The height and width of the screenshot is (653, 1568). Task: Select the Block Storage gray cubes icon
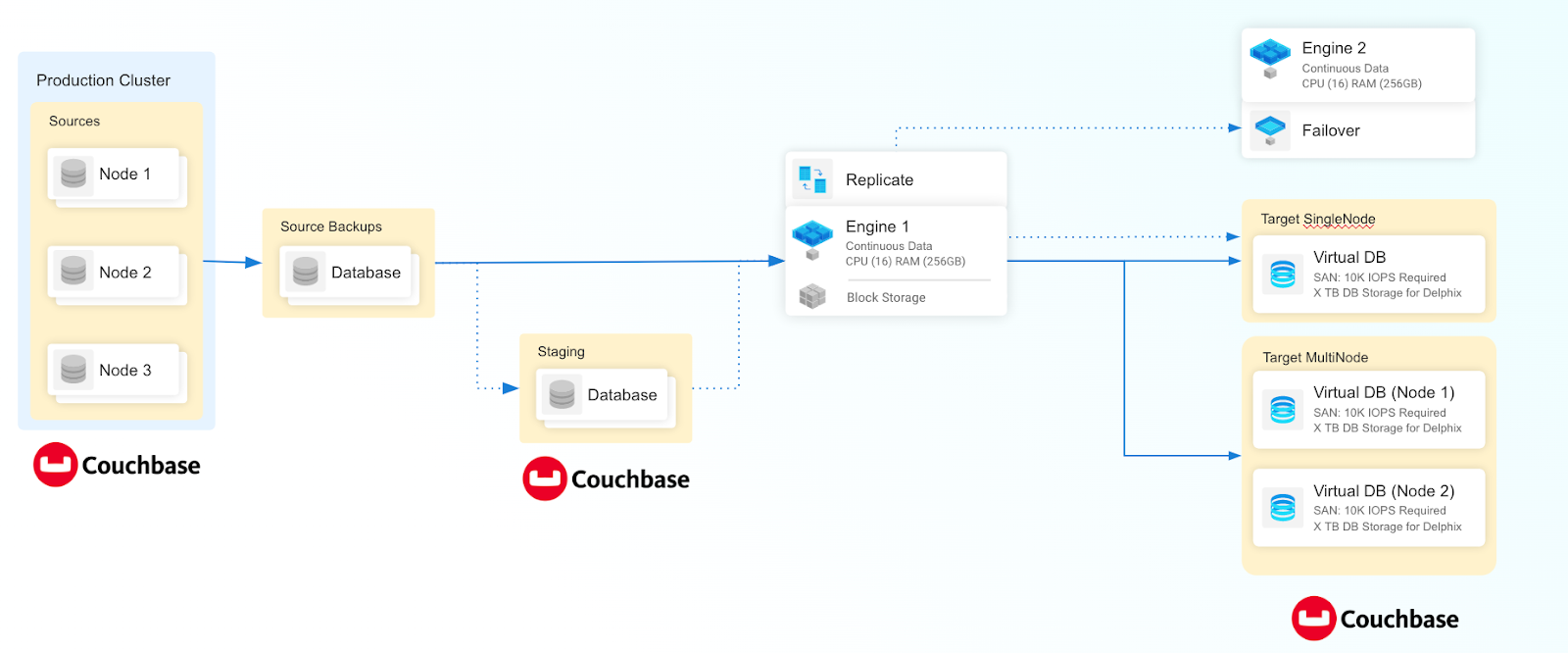(x=812, y=296)
